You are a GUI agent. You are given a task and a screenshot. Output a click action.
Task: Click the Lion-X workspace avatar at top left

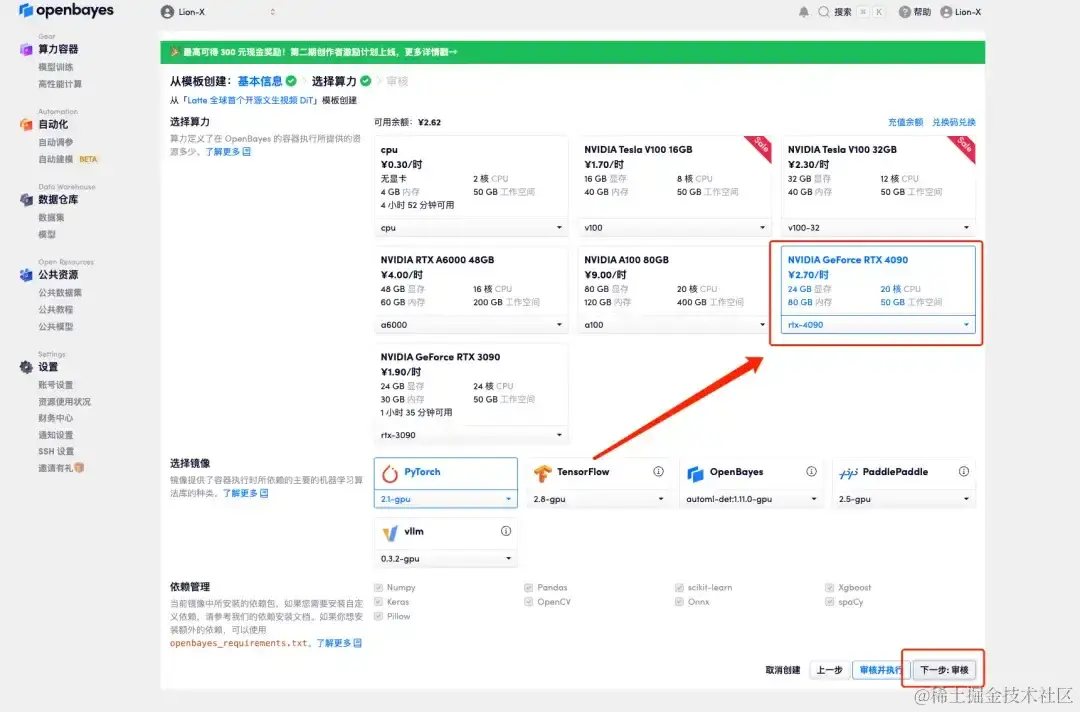pos(167,12)
